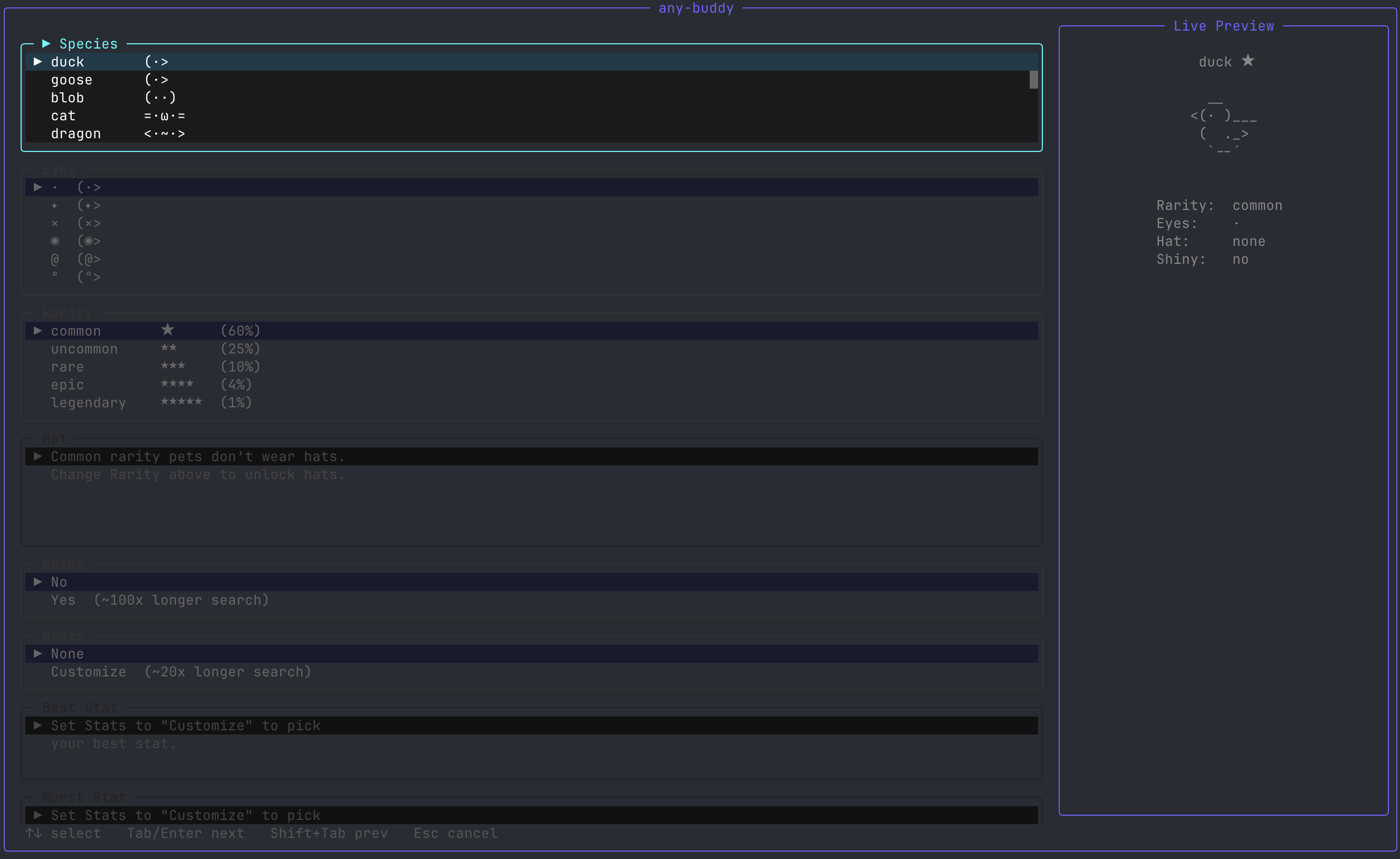Select the ✦ sparkle eye option
The width and height of the screenshot is (1400, 859).
click(531, 205)
